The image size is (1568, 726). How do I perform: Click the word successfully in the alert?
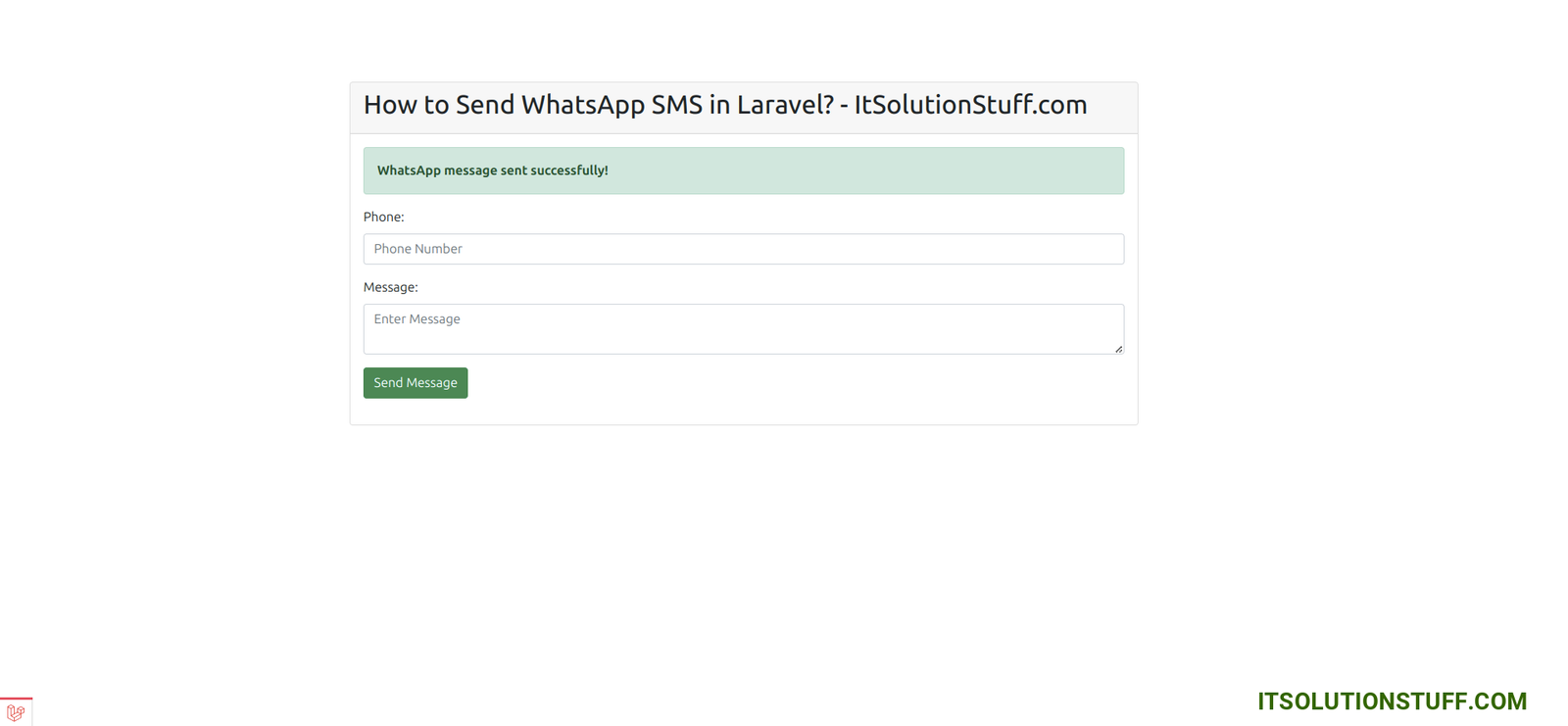click(x=568, y=170)
